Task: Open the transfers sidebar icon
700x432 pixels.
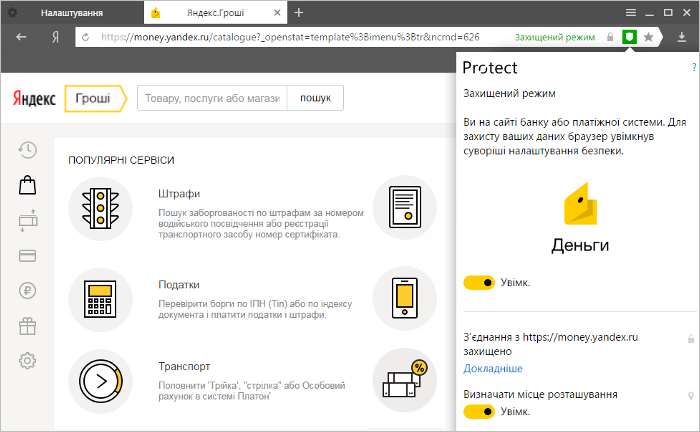Action: [28, 220]
